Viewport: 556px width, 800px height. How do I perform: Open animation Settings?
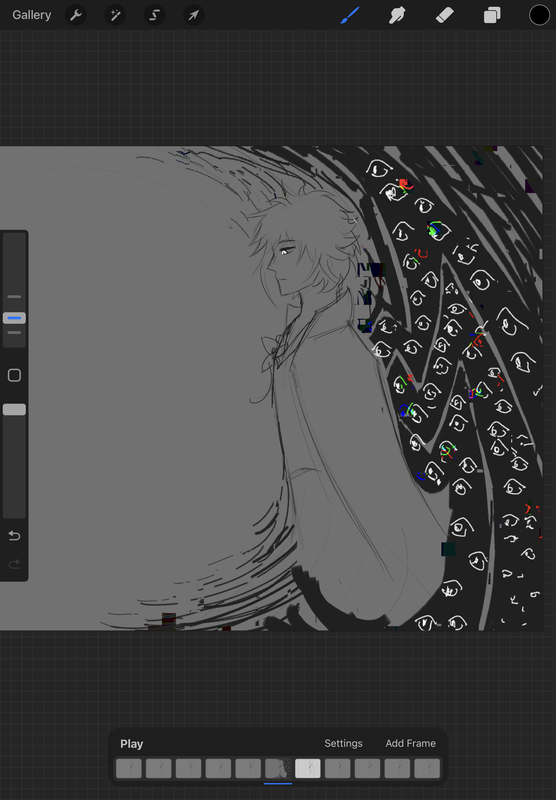[343, 743]
